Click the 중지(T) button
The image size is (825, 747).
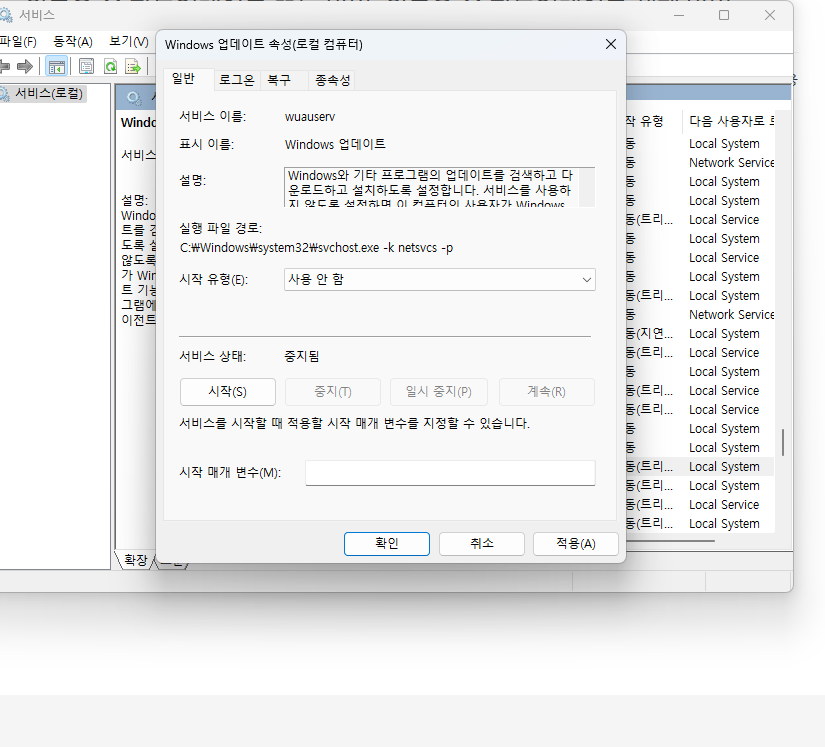tap(333, 391)
